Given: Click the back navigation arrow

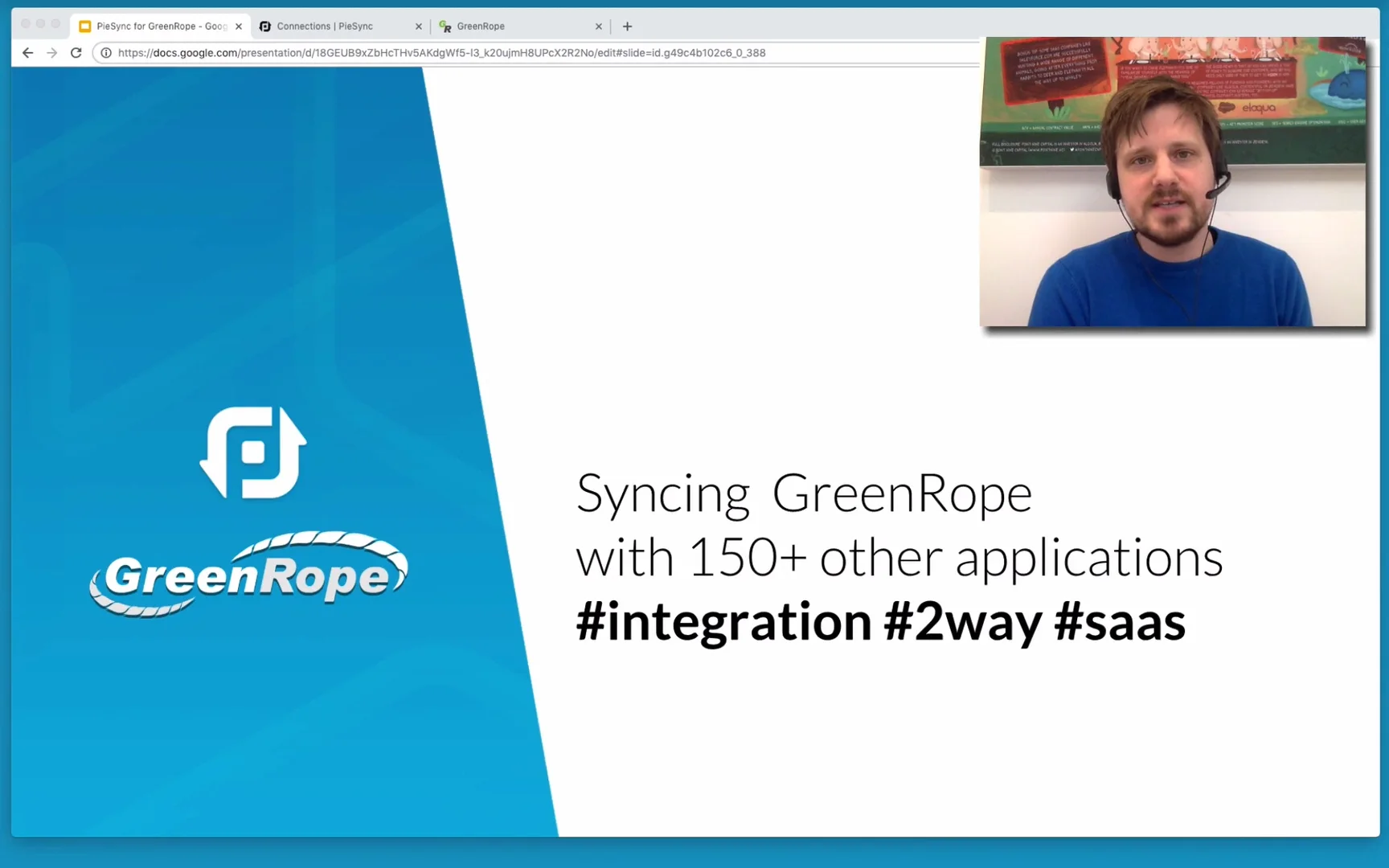Looking at the screenshot, I should point(28,52).
